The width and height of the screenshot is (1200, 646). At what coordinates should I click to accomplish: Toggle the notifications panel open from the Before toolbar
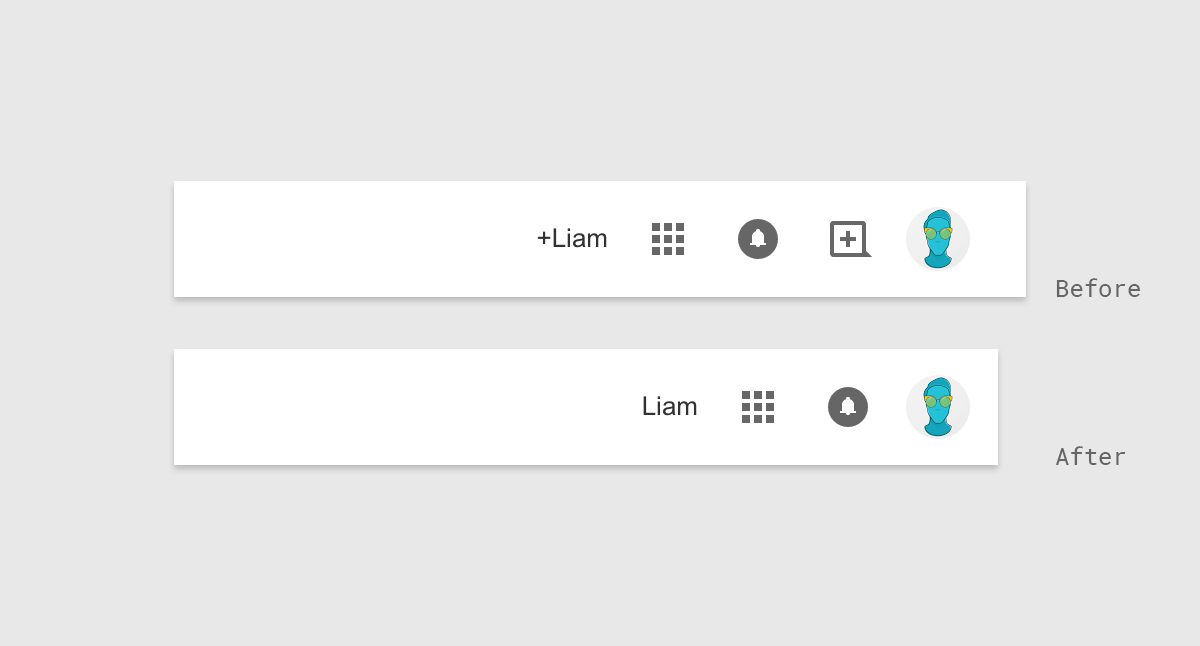coord(757,239)
